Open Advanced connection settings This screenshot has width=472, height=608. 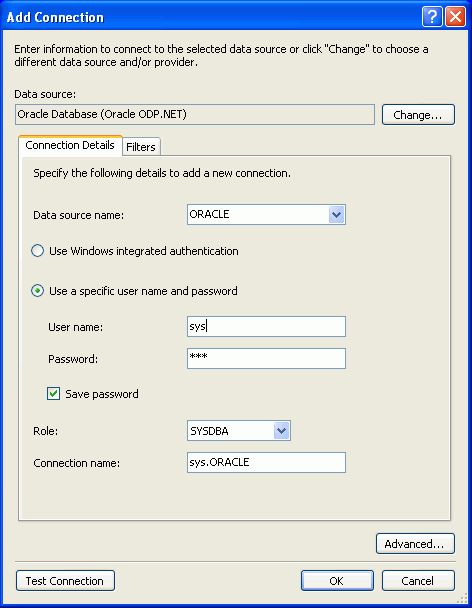point(415,544)
